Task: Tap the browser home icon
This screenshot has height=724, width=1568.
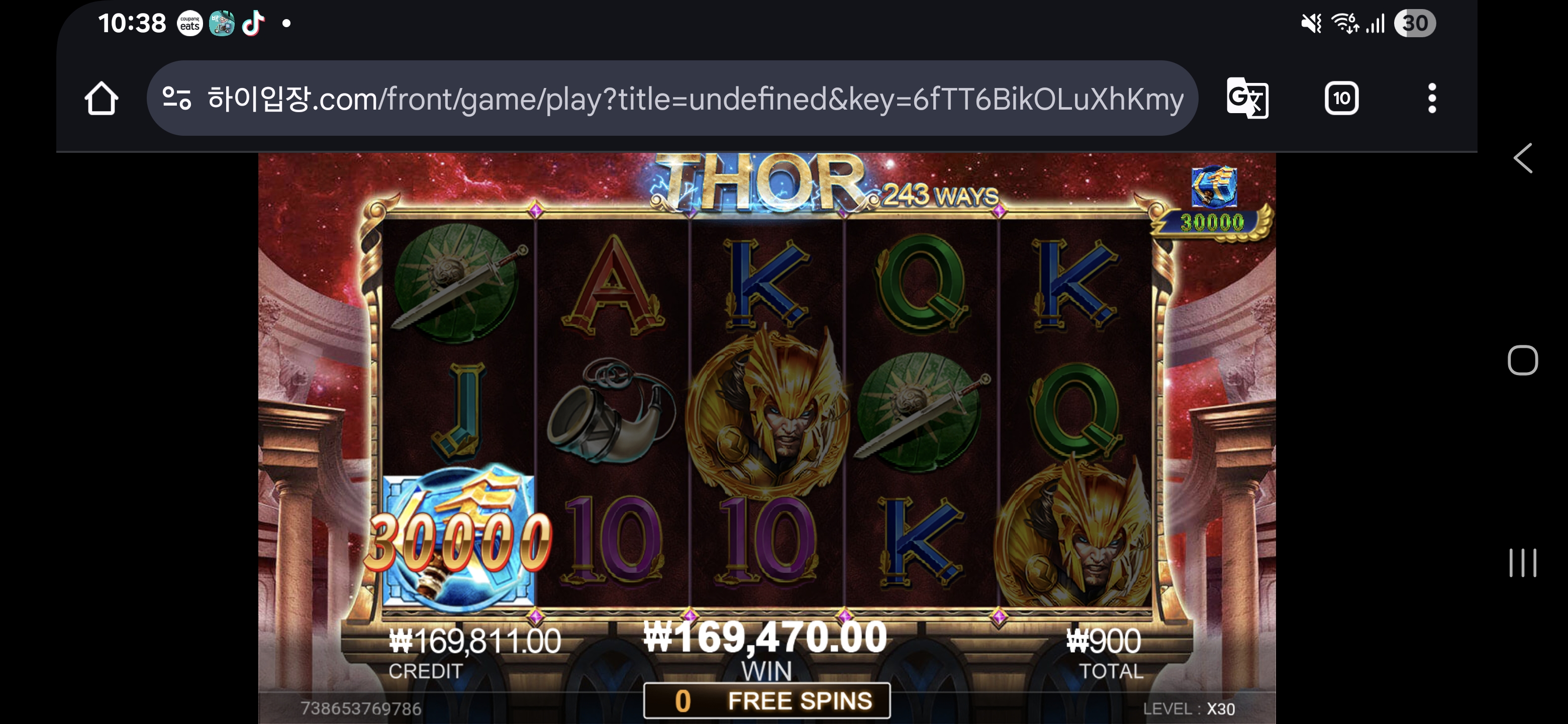Action: coord(101,98)
